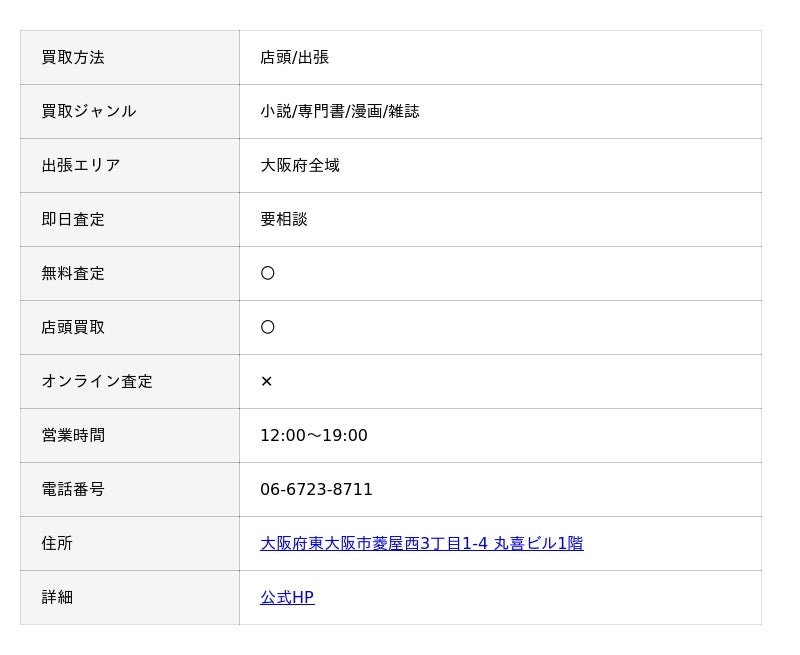The height and width of the screenshot is (655, 800).
Task: Click the 店頭/出張 value text
Action: (294, 58)
